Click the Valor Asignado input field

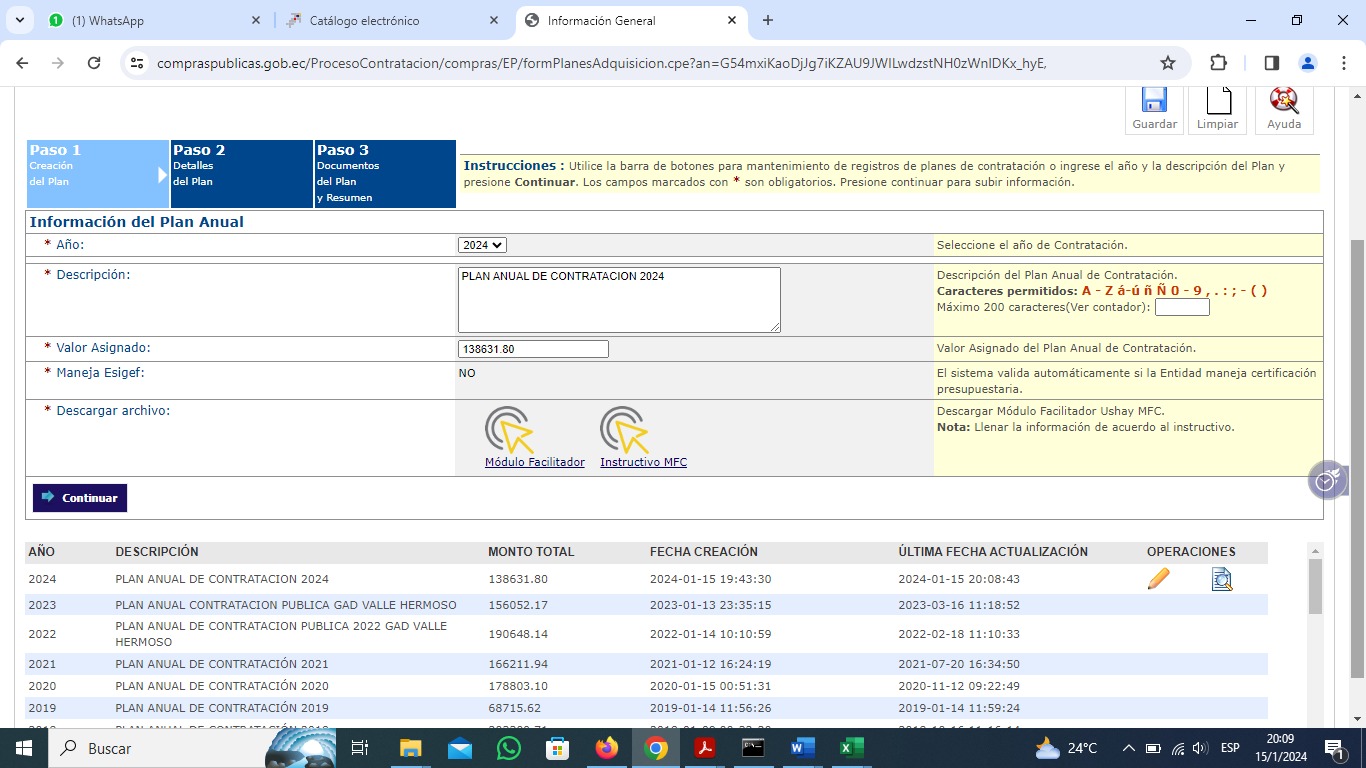(533, 349)
